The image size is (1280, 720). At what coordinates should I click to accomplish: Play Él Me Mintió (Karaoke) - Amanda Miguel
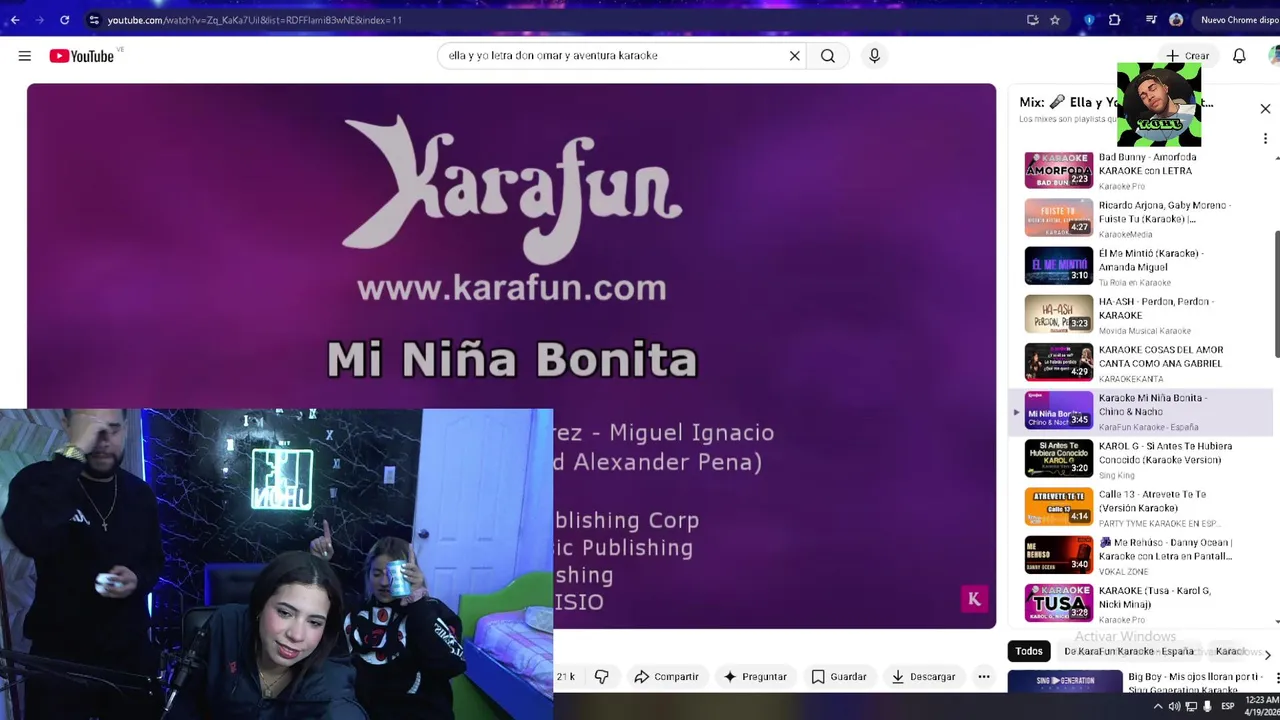click(x=1140, y=267)
